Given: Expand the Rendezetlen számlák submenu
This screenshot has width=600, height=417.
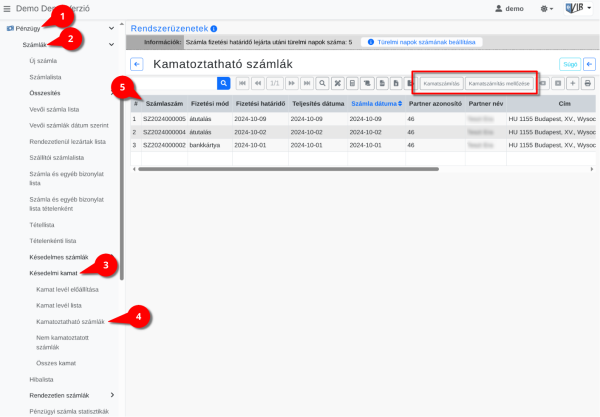Looking at the screenshot, I should click(111, 395).
